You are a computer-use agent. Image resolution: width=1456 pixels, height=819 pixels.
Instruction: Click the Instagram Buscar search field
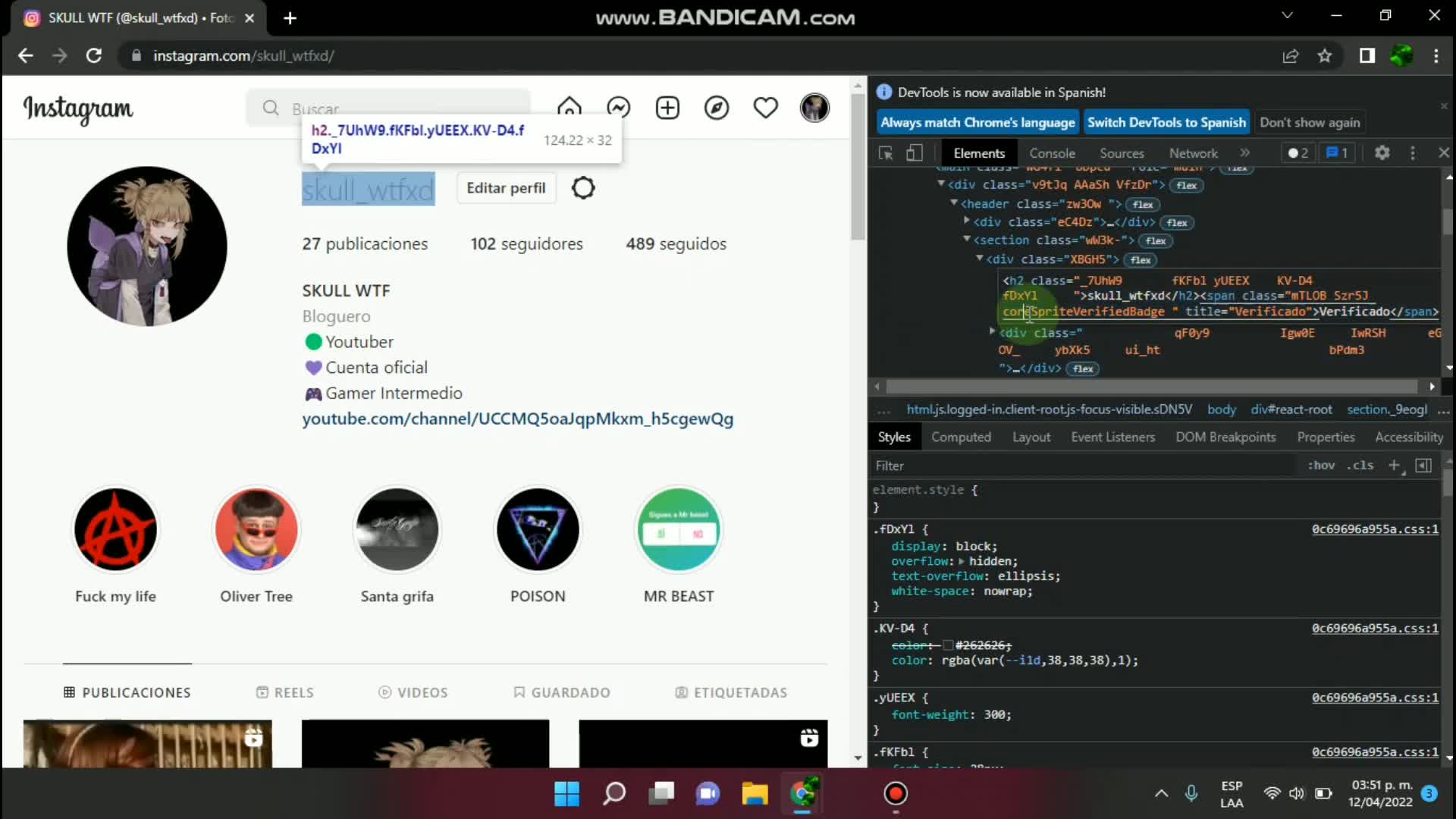[x=388, y=108]
